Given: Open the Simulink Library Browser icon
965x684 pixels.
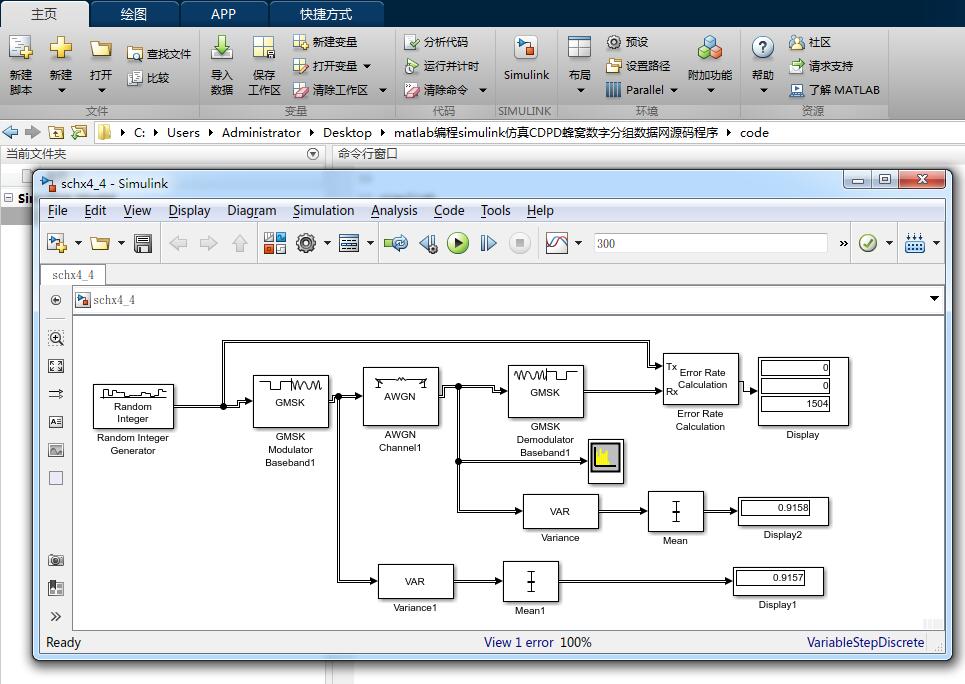Looking at the screenshot, I should 274,243.
